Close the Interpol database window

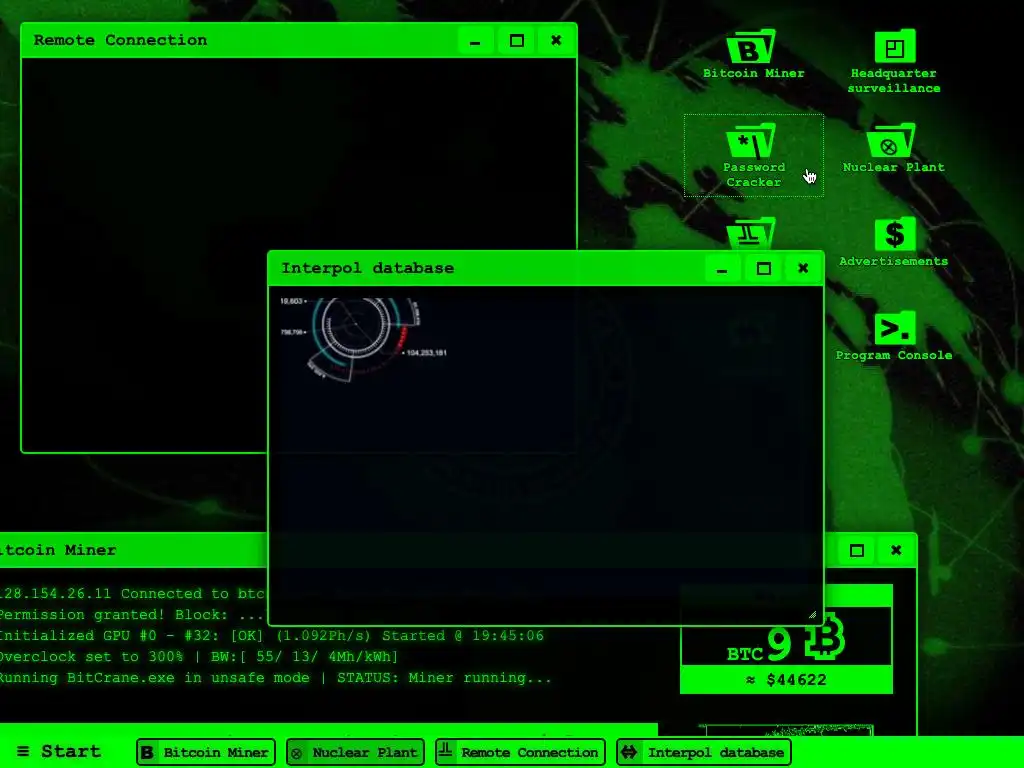pyautogui.click(x=803, y=268)
